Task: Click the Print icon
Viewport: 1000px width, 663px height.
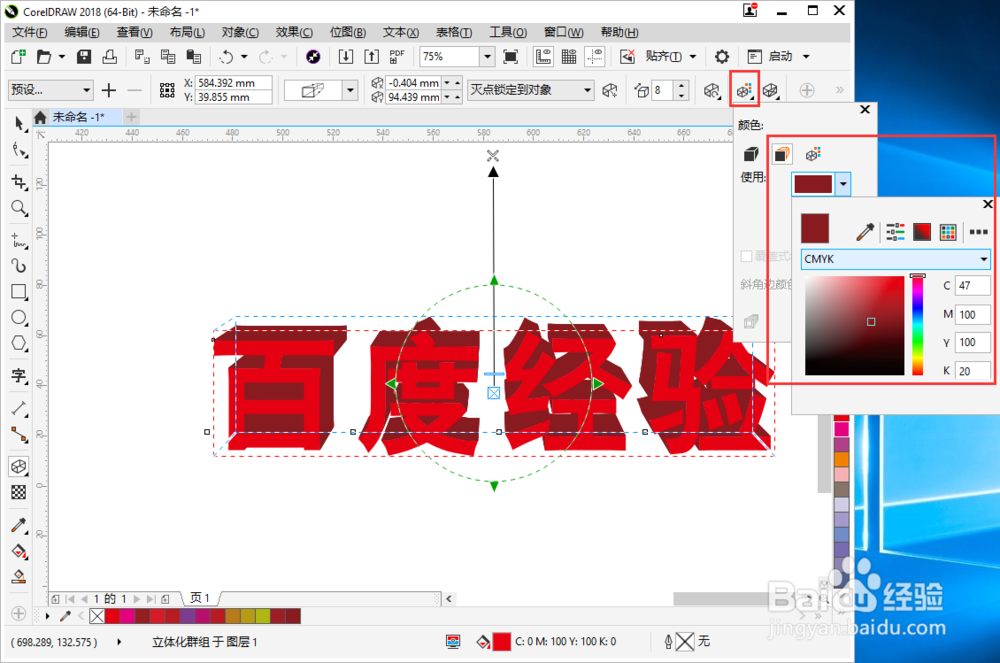Action: click(110, 57)
